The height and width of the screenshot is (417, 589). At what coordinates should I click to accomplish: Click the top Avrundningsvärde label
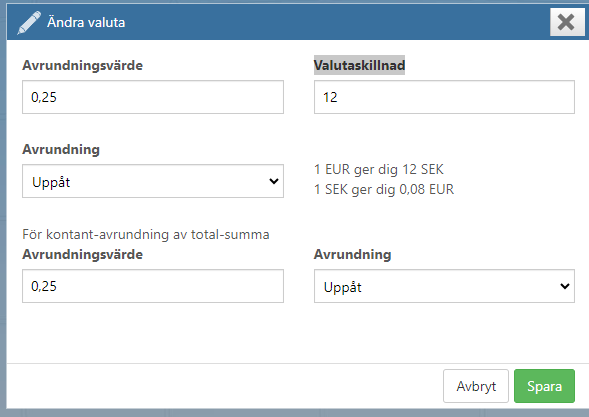point(83,65)
